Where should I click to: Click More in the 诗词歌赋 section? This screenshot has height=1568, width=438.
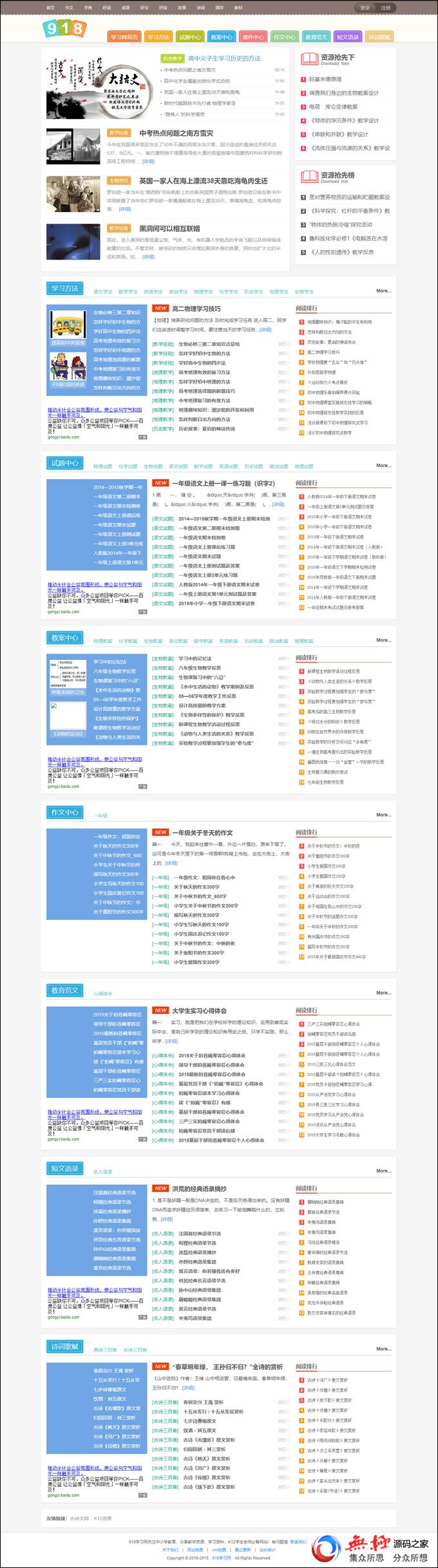[x=384, y=1348]
